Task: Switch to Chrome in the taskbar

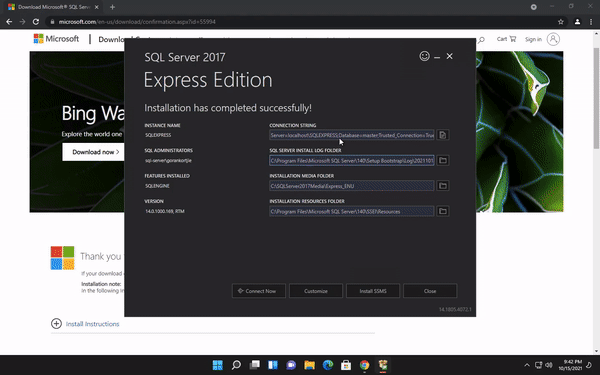Action: click(x=364, y=365)
